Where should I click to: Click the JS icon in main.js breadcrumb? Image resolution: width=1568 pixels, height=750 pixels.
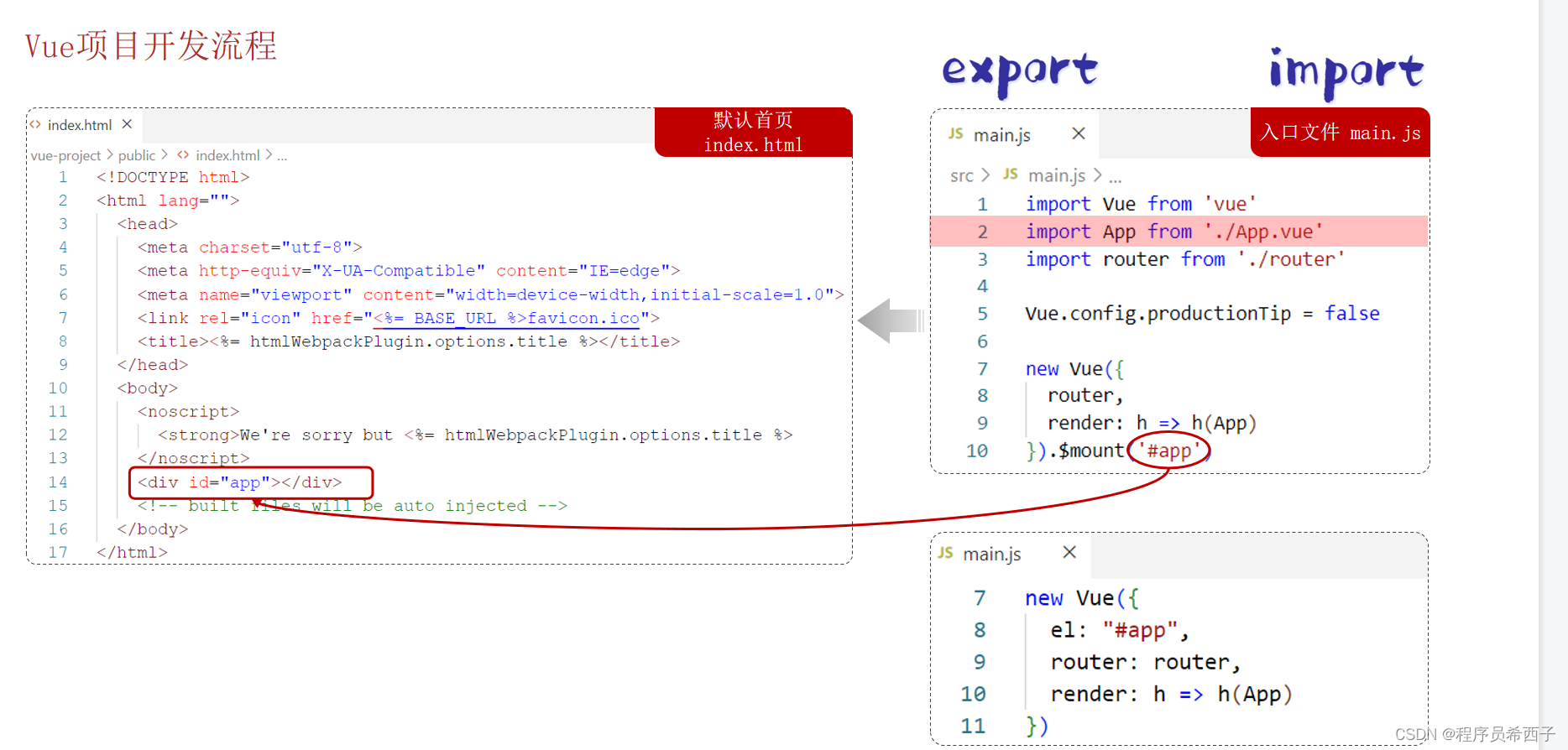tap(1011, 174)
